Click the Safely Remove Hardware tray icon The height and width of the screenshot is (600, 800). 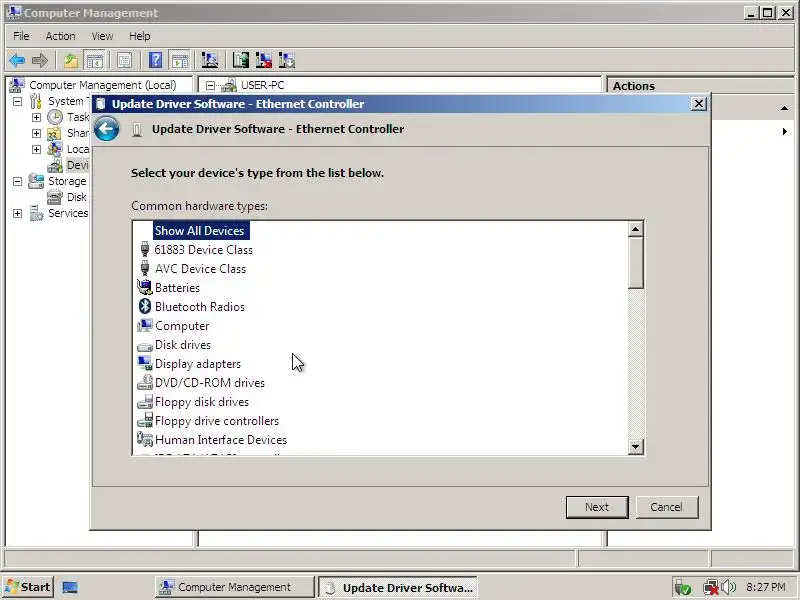[683, 588]
